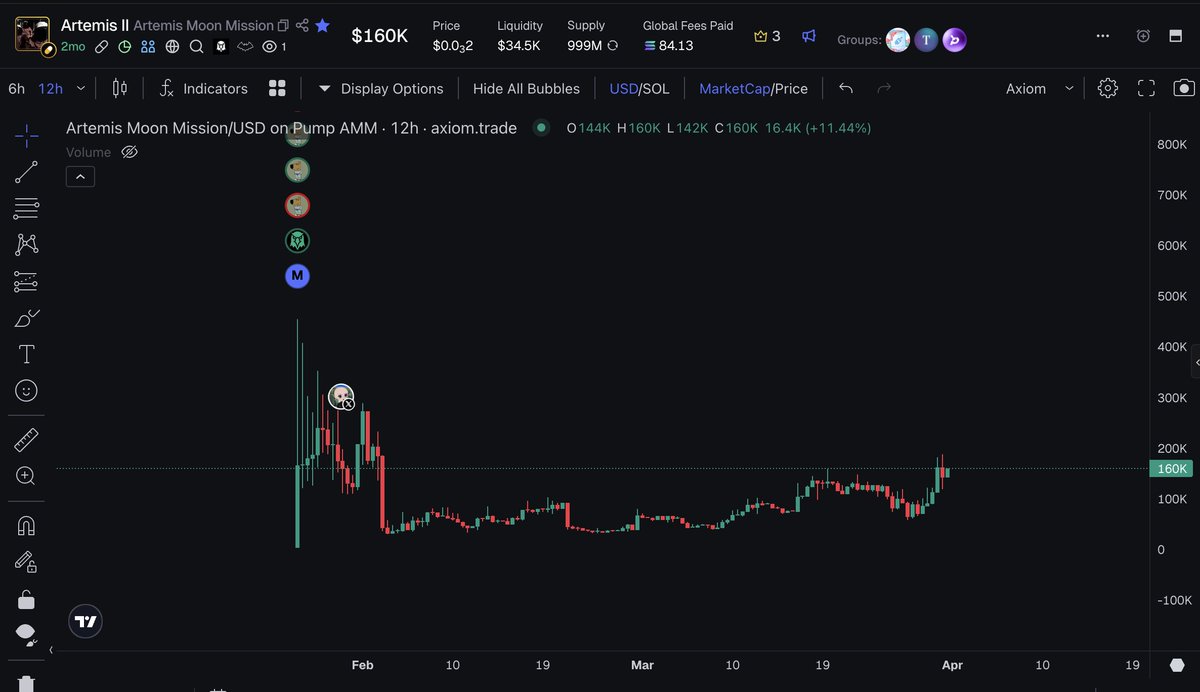Click the share icon beside token name
1200x692 pixels.
(302, 26)
